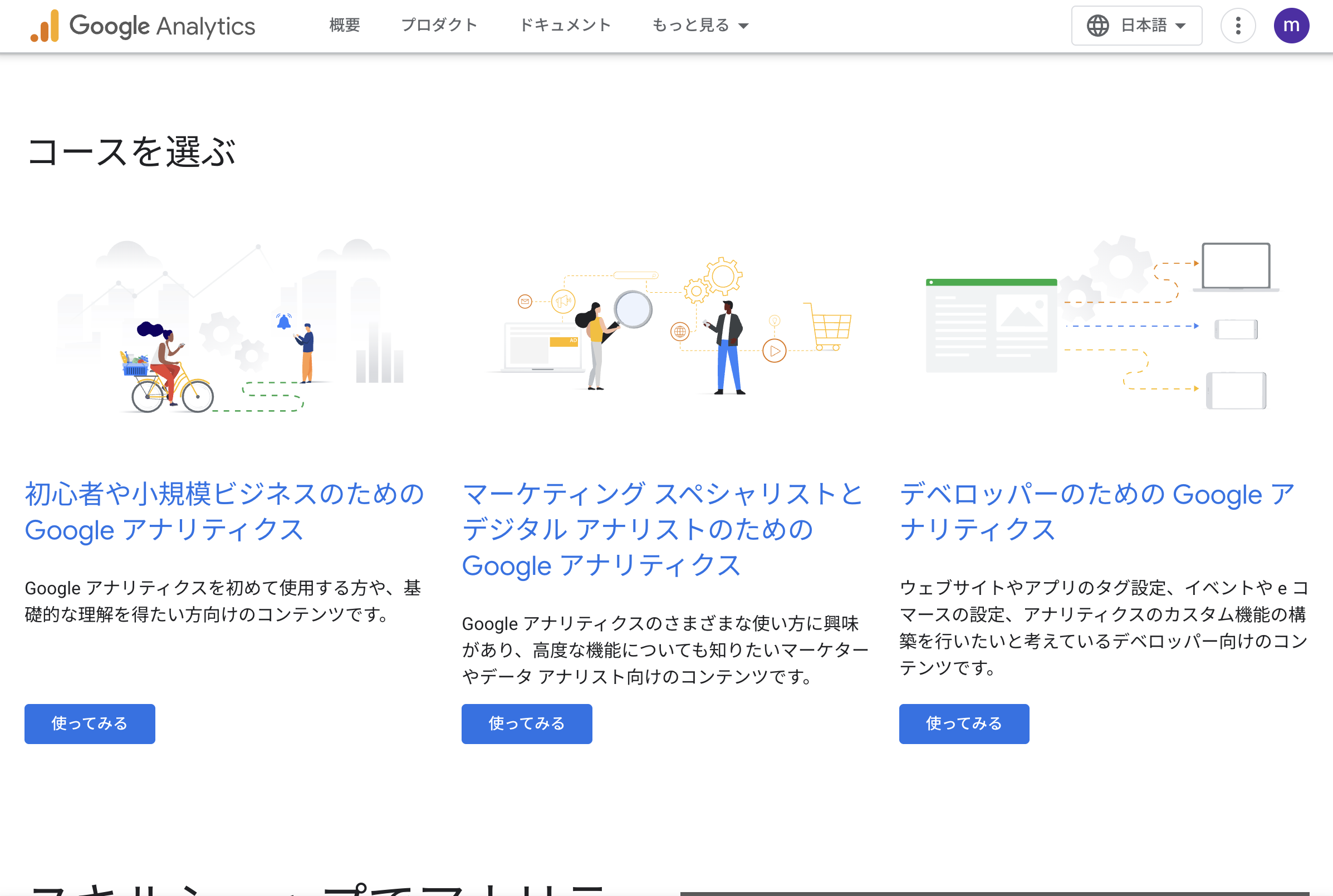Click the developer description starting ウェブサイトやアプリのタグ設定
Image resolution: width=1333 pixels, height=896 pixels.
pos(1103,627)
